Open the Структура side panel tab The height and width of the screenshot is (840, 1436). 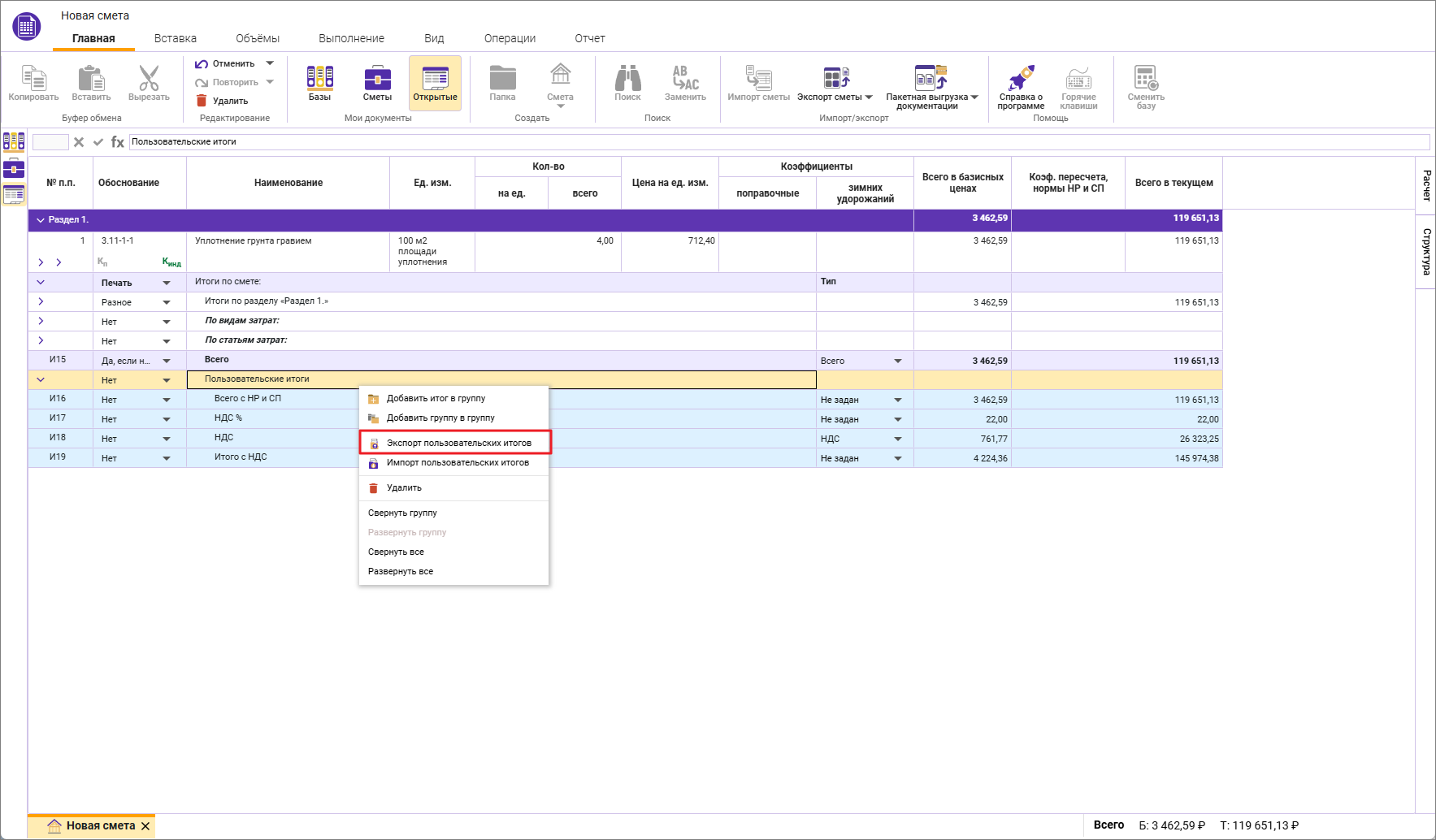pos(1425,251)
